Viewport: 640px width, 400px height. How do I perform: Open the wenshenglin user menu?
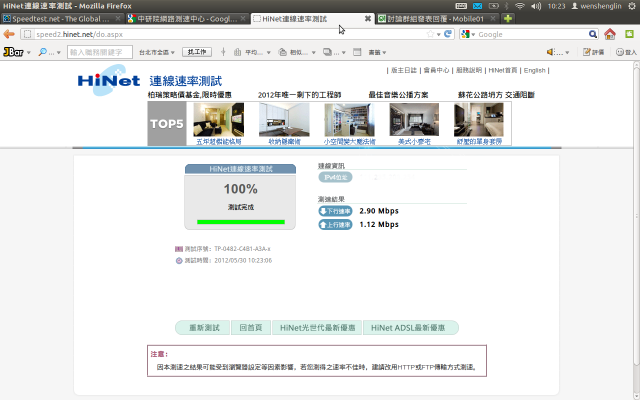[596, 6]
